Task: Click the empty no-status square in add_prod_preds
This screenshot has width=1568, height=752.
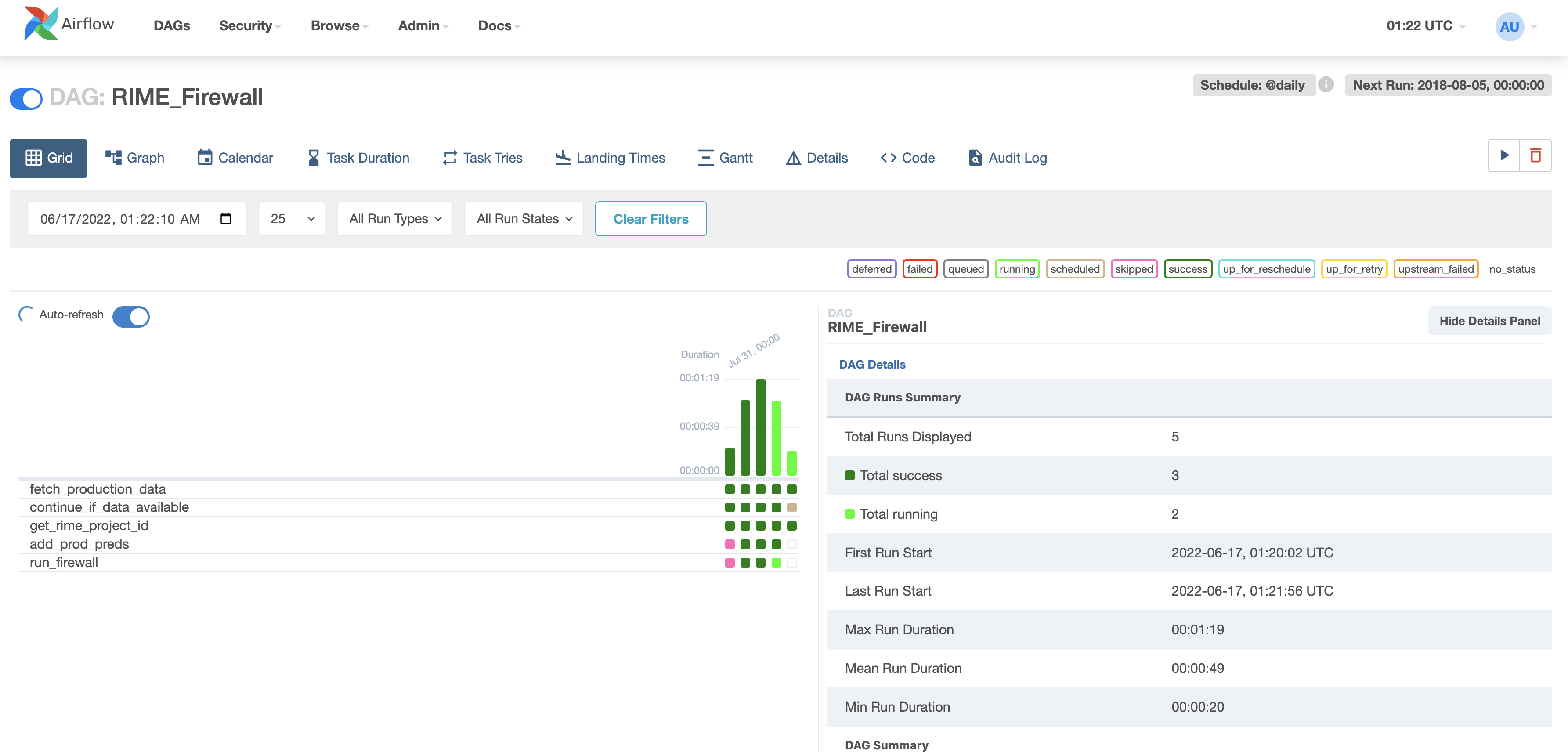Action: tap(792, 544)
